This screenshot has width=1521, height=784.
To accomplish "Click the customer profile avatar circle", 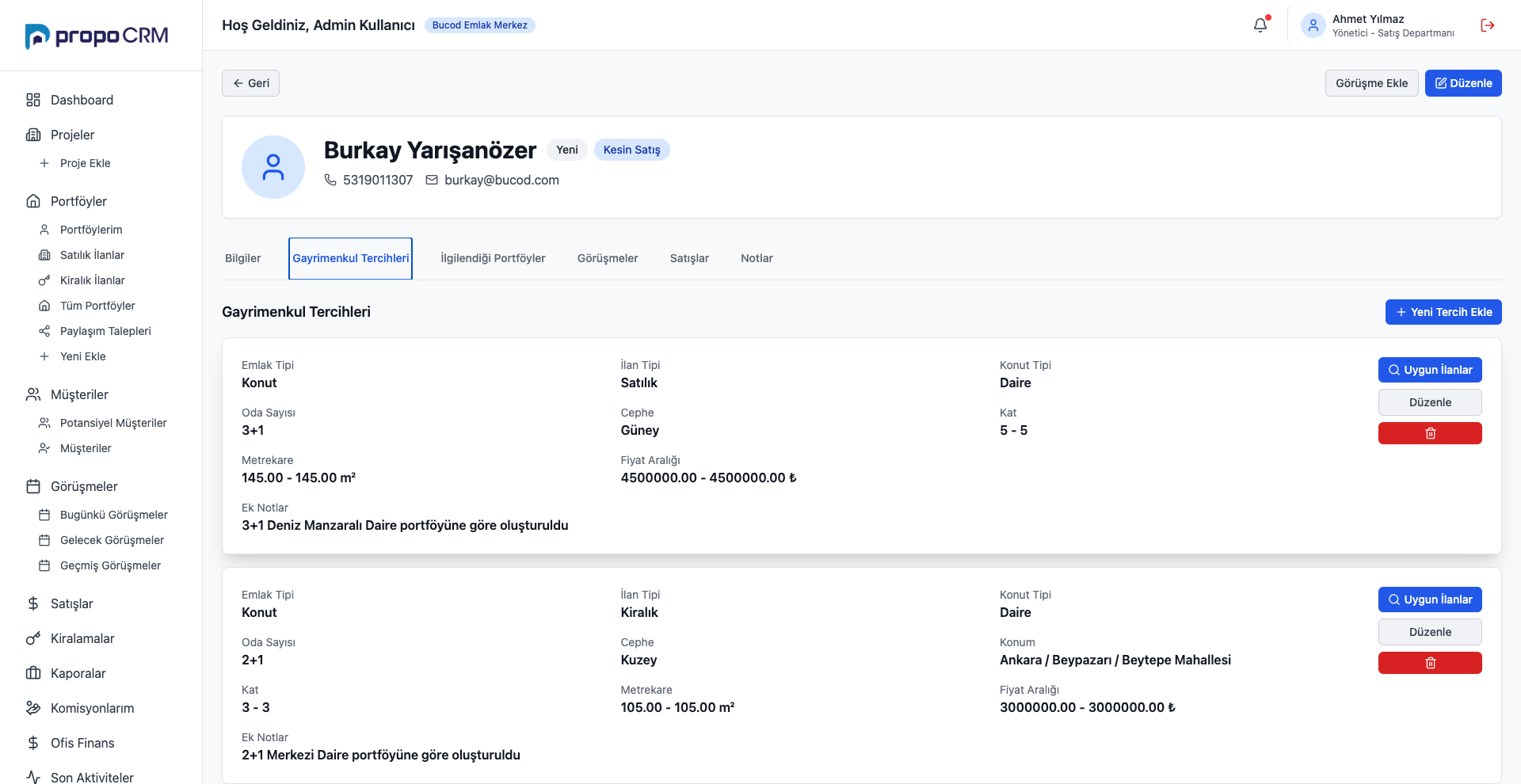I will pos(273,167).
